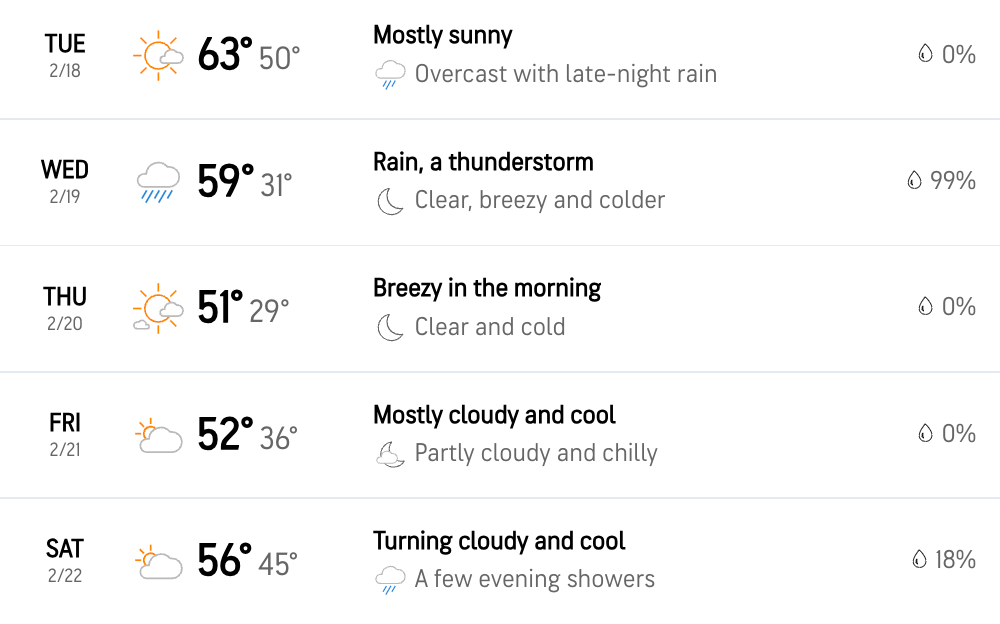This screenshot has width=1000, height=624.
Task: Click the "Rain, a thunderstorm" description
Action: [x=483, y=162]
